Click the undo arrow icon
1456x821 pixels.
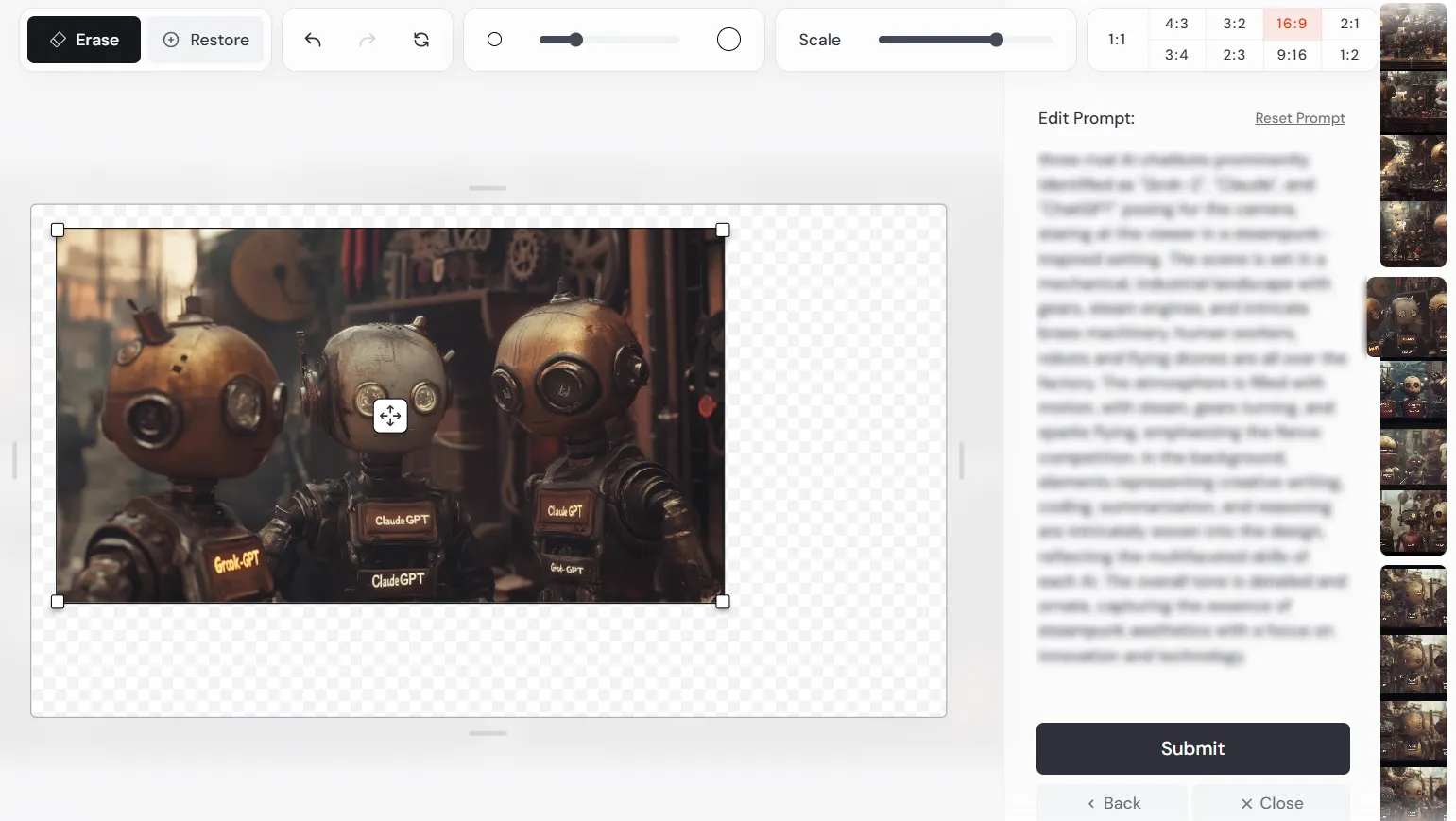tap(313, 40)
